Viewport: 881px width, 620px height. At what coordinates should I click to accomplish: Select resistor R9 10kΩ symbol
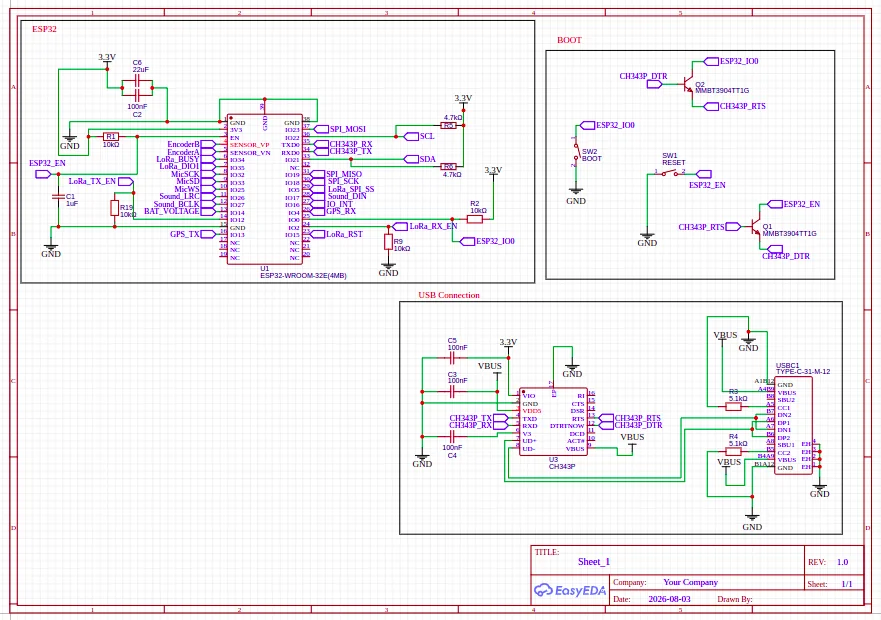coord(388,242)
